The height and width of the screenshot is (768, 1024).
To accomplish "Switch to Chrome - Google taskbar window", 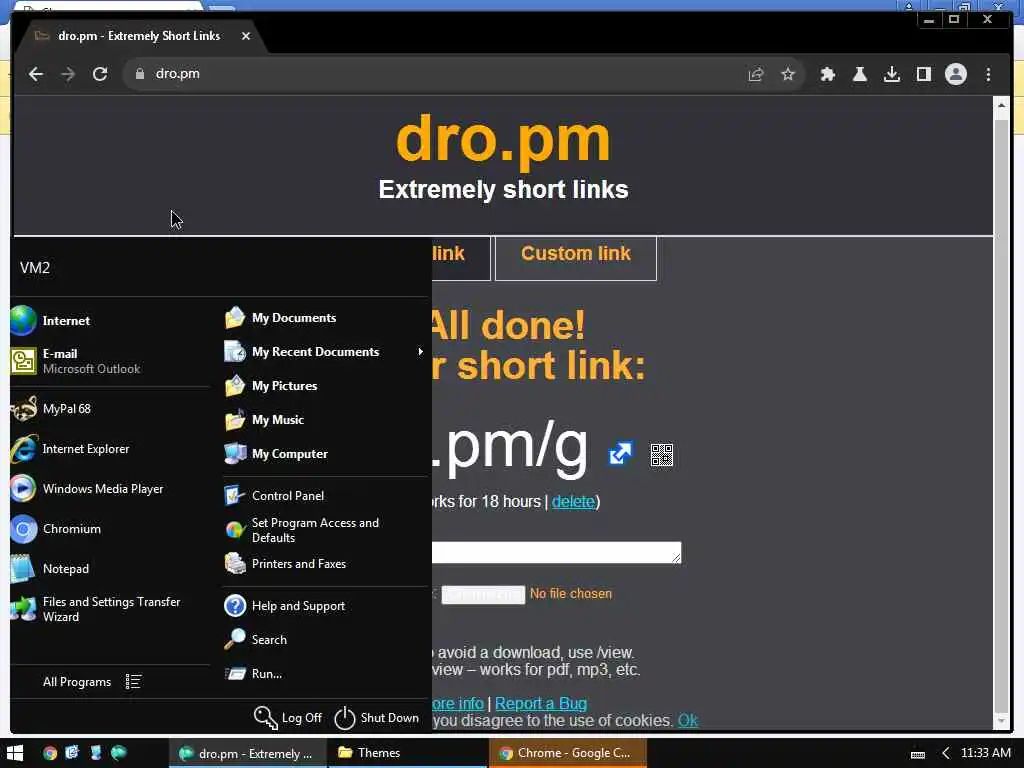I will tap(568, 753).
